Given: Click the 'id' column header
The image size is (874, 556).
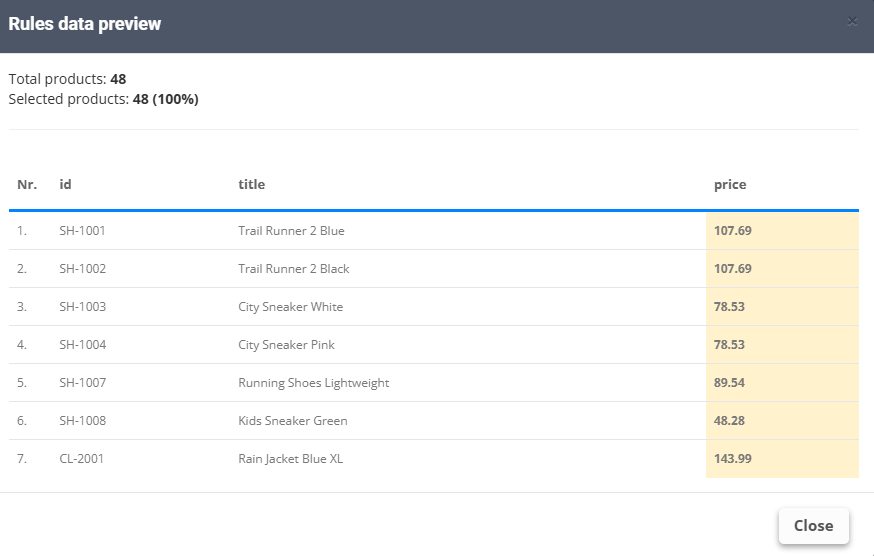Looking at the screenshot, I should pos(65,185).
